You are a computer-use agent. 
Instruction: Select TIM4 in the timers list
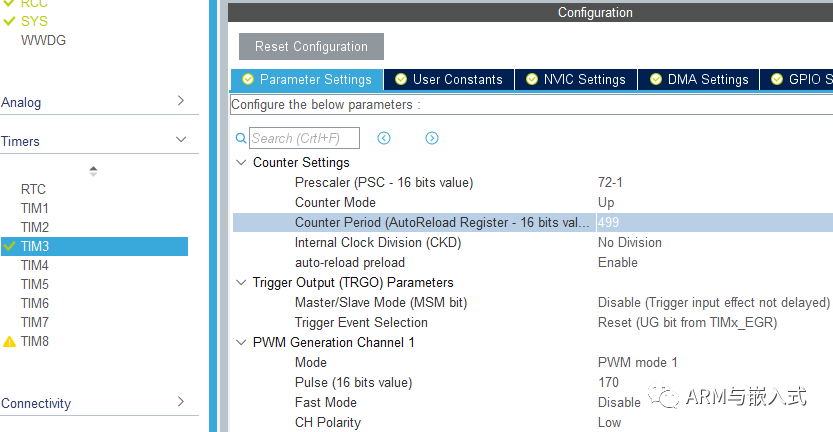tap(35, 265)
